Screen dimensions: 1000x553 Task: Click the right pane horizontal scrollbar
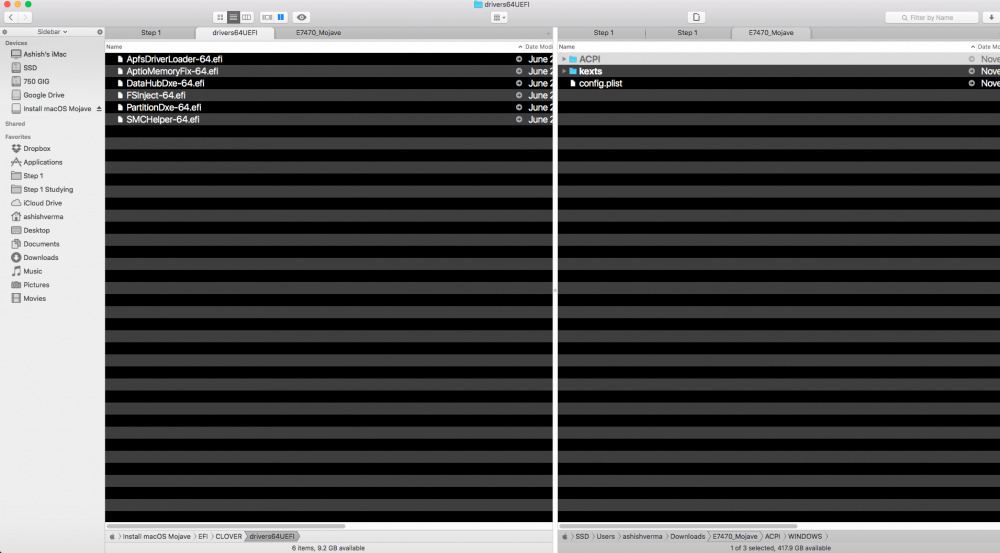(679, 527)
